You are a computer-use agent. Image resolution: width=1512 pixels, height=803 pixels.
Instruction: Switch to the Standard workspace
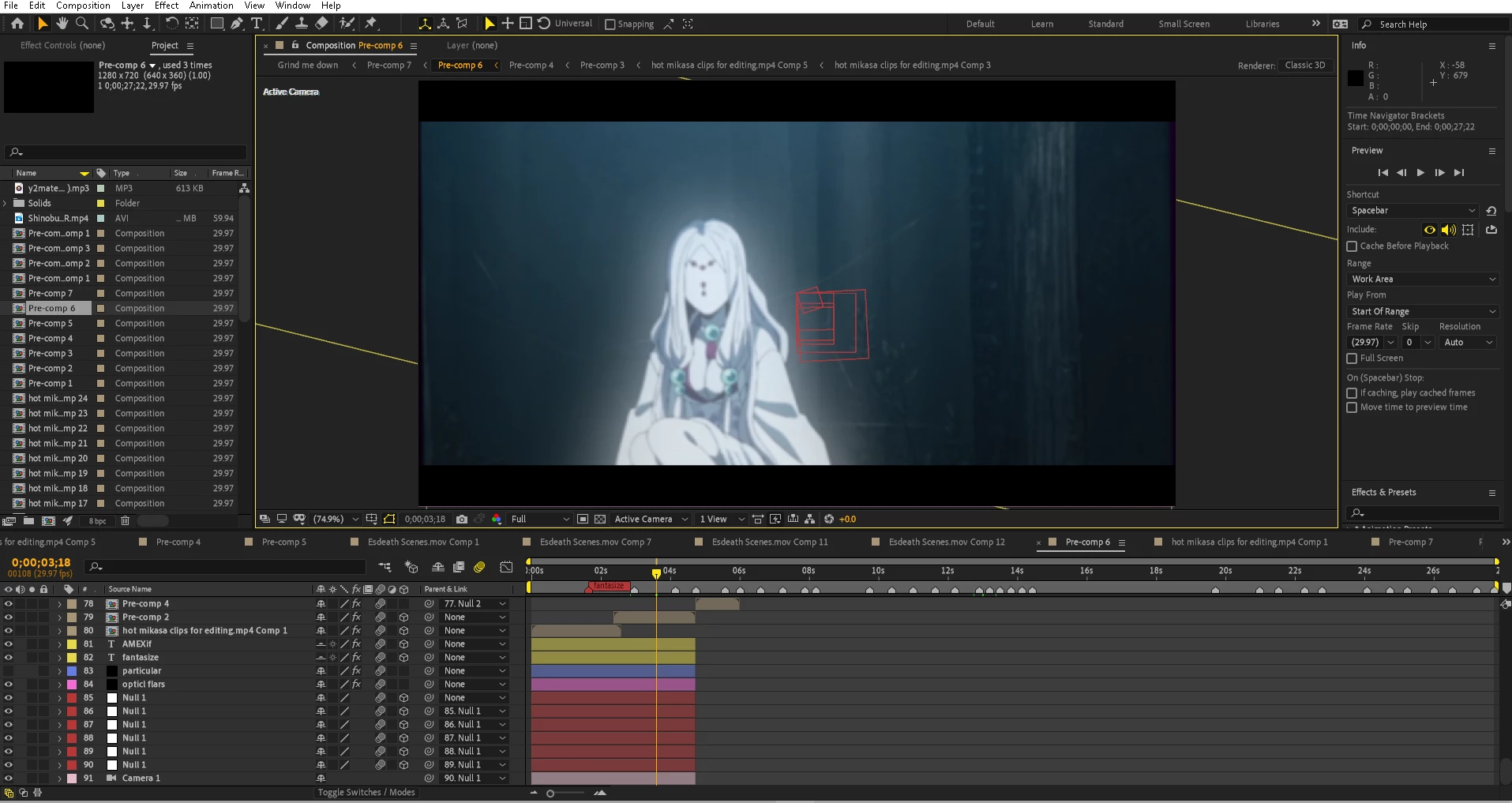(x=1105, y=24)
